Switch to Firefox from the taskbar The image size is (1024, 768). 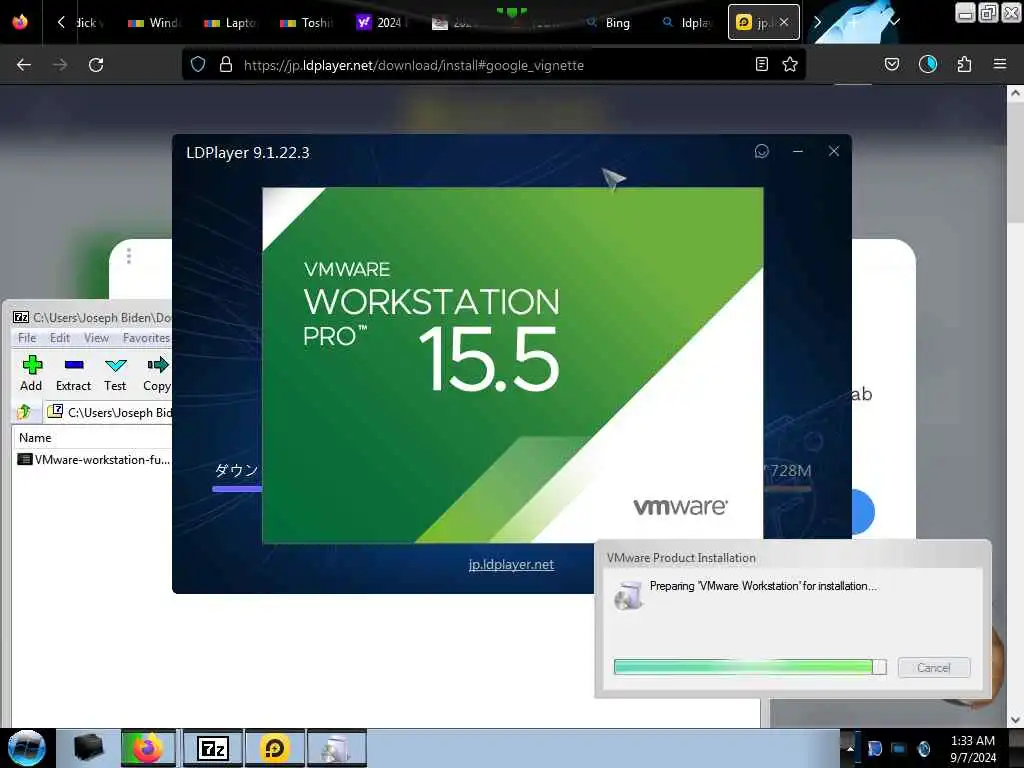[148, 748]
